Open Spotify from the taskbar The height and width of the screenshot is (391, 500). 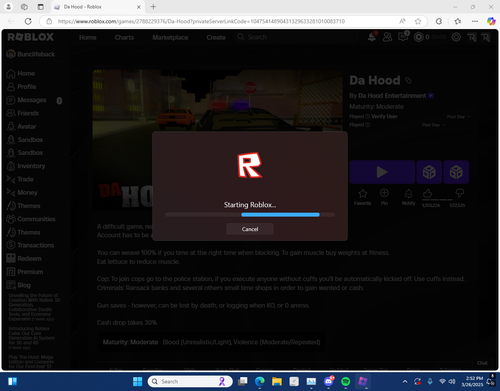(346, 381)
